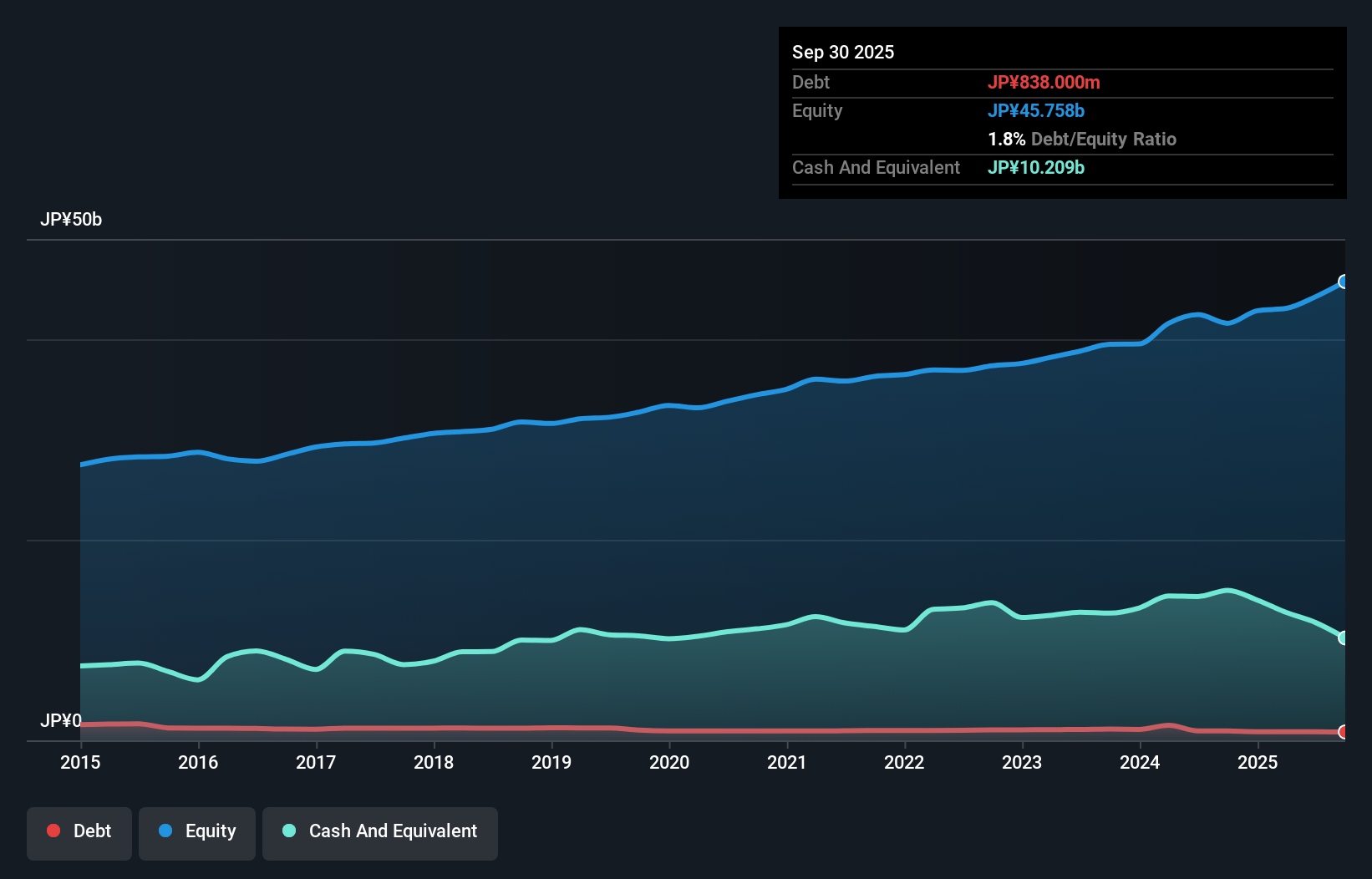Click the JP¥45.758b equity value
This screenshot has height=879, width=1372.
pos(1036,110)
